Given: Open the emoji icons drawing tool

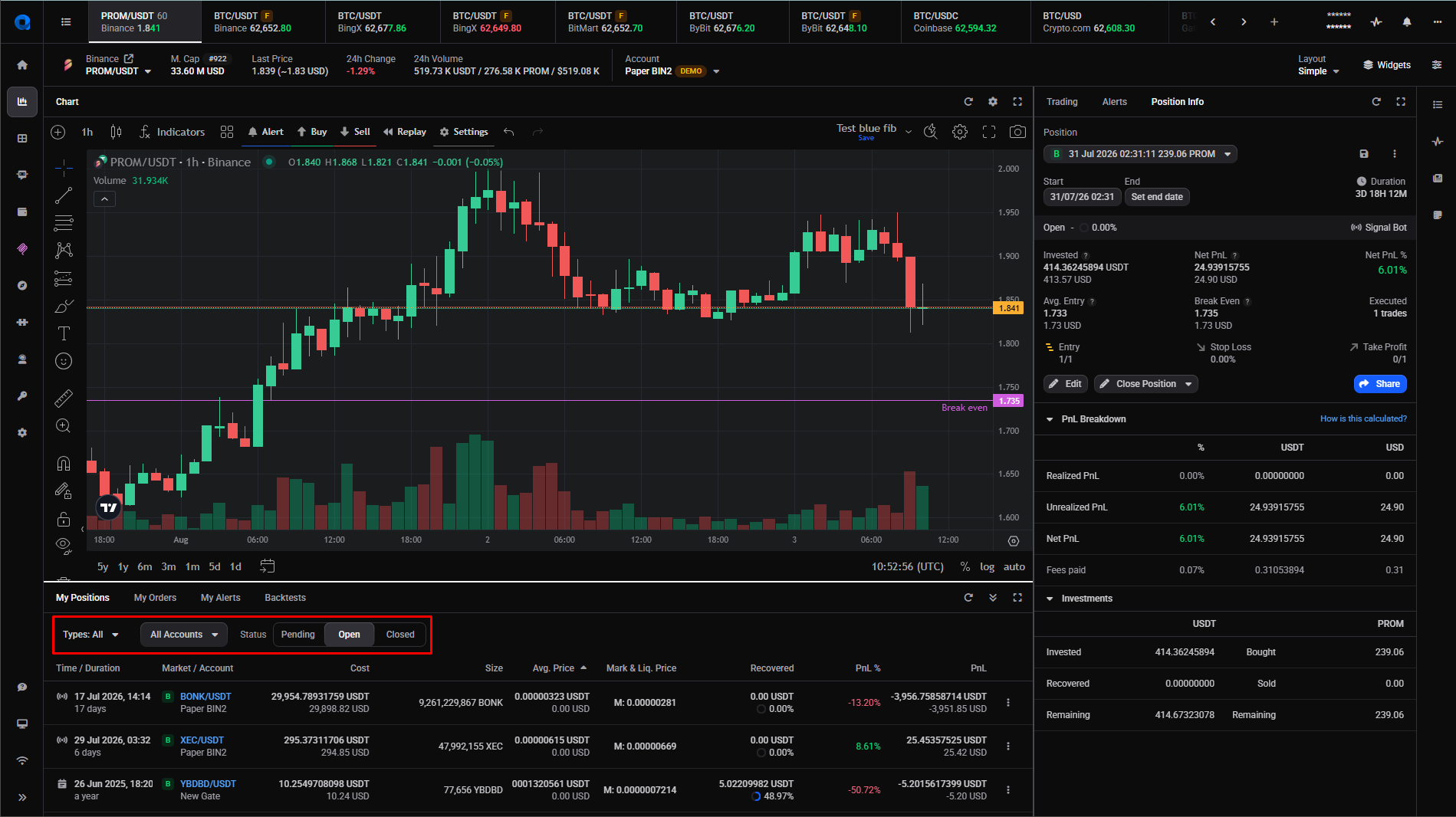Looking at the screenshot, I should pos(64,361).
